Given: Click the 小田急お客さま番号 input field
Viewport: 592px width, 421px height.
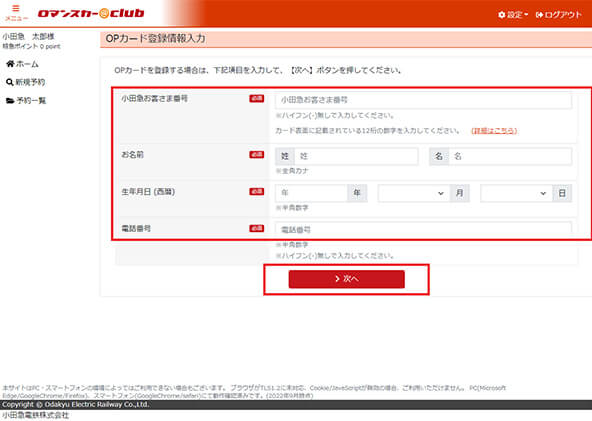Looking at the screenshot, I should coord(423,100).
